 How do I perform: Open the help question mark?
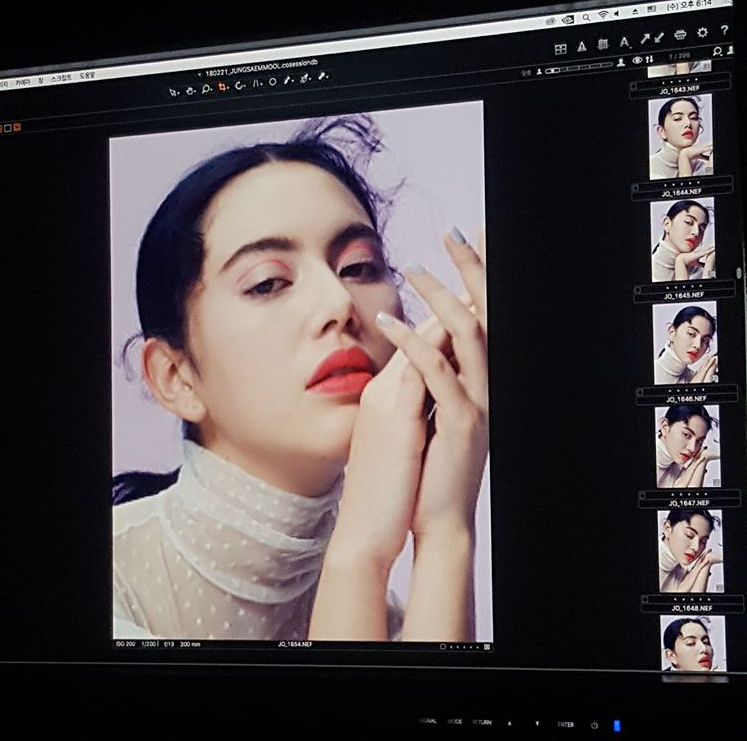[724, 30]
